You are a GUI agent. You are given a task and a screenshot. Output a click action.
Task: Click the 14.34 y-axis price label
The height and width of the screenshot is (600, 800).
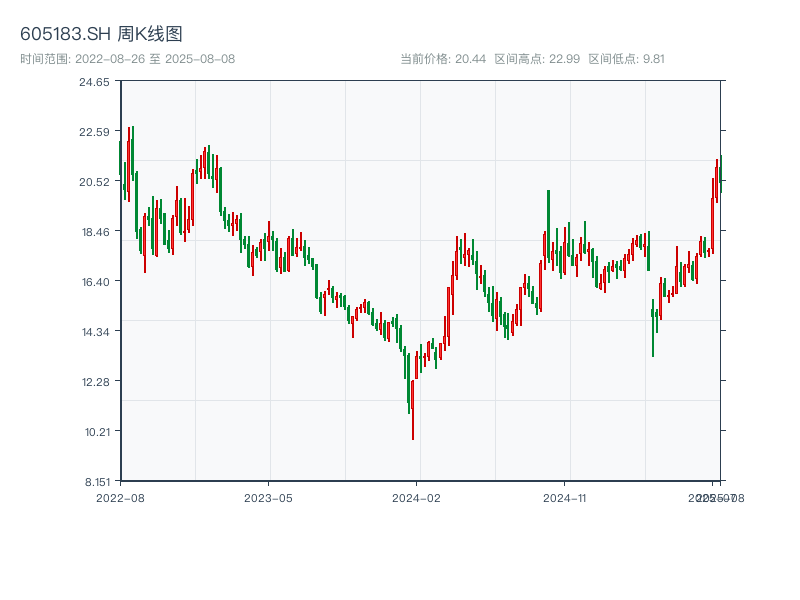point(94,332)
